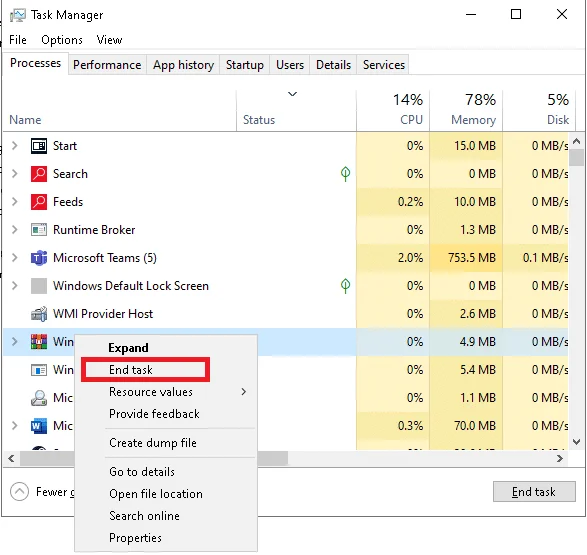
Task: Expand the Feeds process group
Action: (15, 202)
